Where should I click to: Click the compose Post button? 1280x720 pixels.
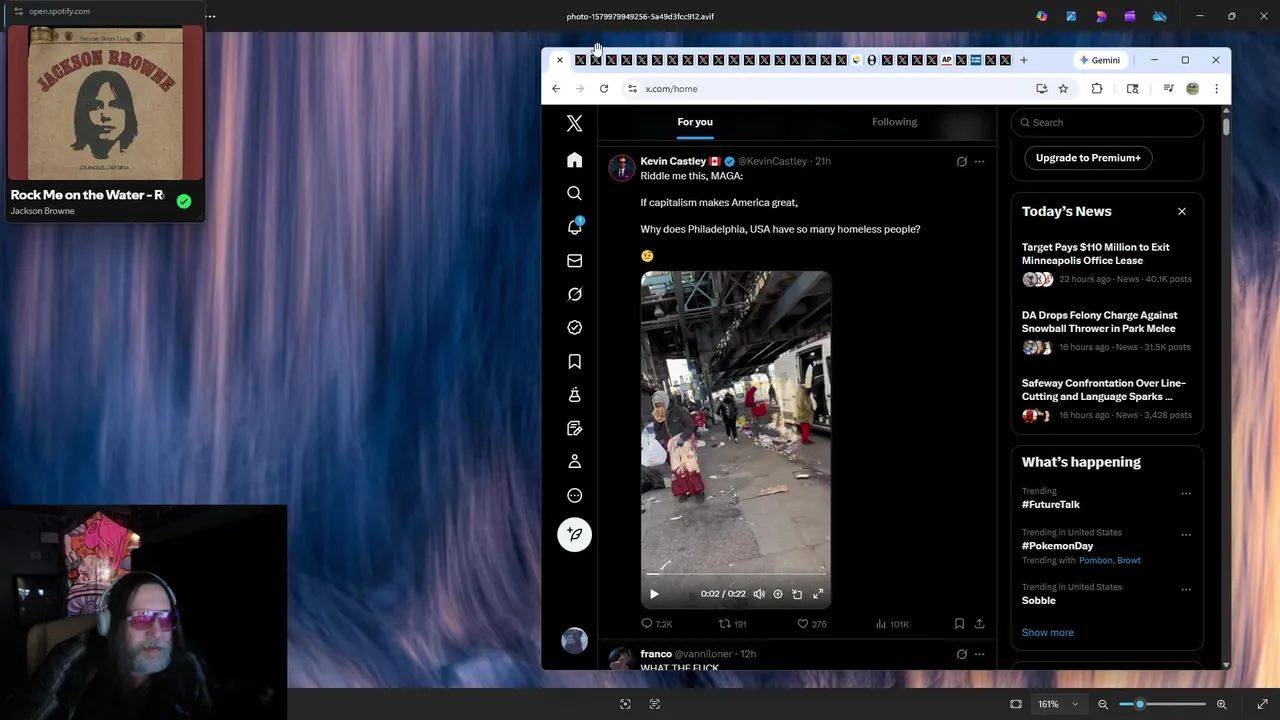574,534
